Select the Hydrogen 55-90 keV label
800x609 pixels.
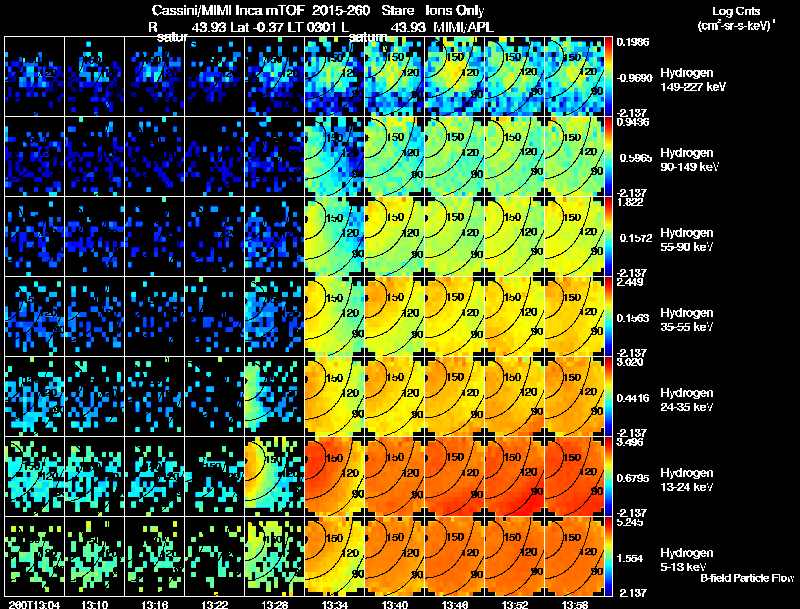(687, 240)
